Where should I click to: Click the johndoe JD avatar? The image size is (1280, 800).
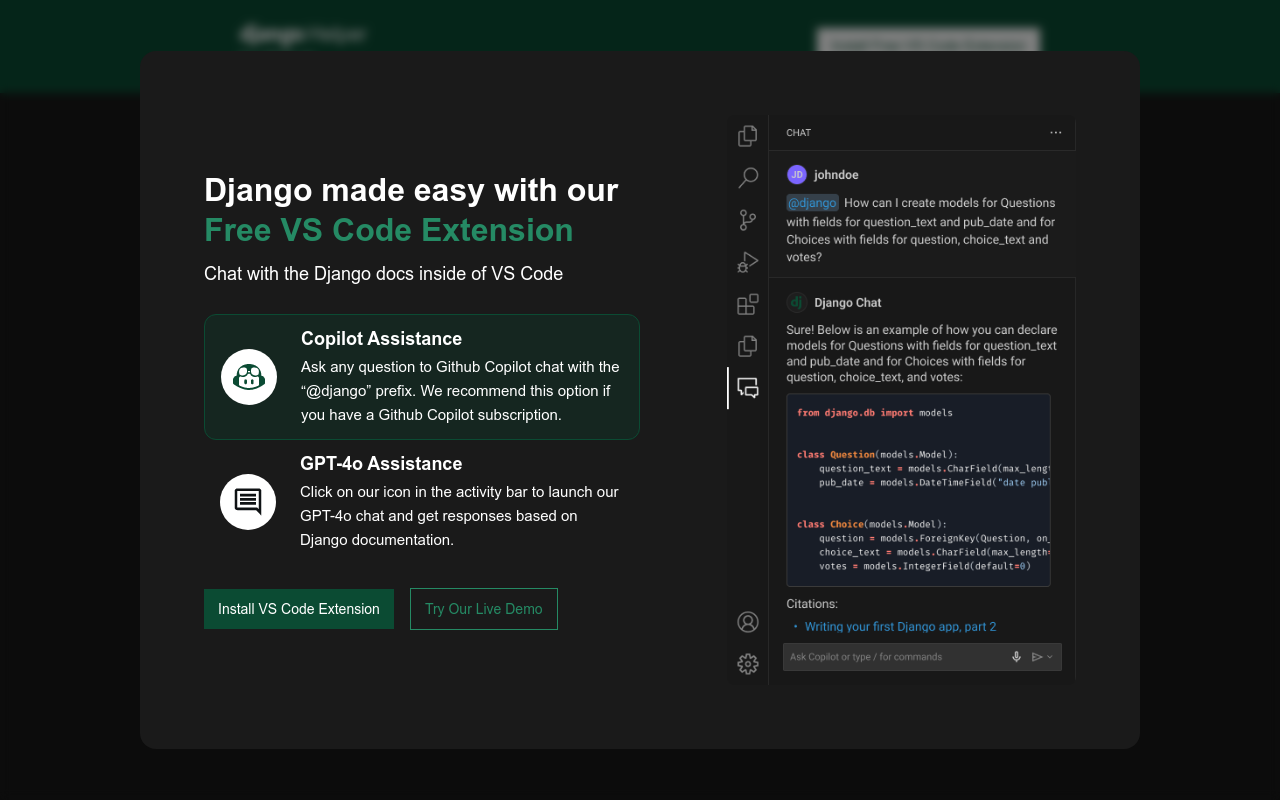(x=797, y=175)
